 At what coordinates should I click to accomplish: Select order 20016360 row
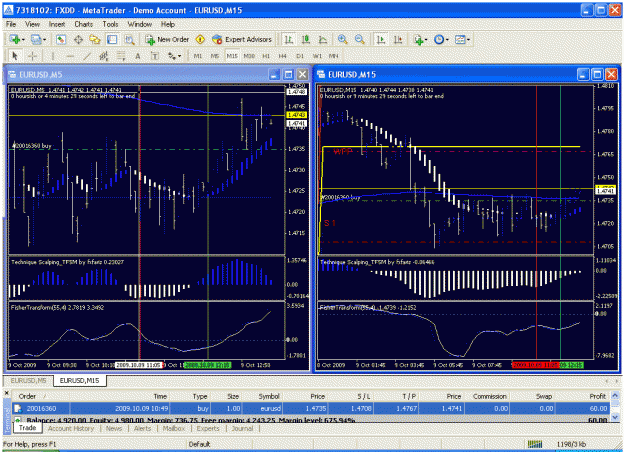[311, 409]
